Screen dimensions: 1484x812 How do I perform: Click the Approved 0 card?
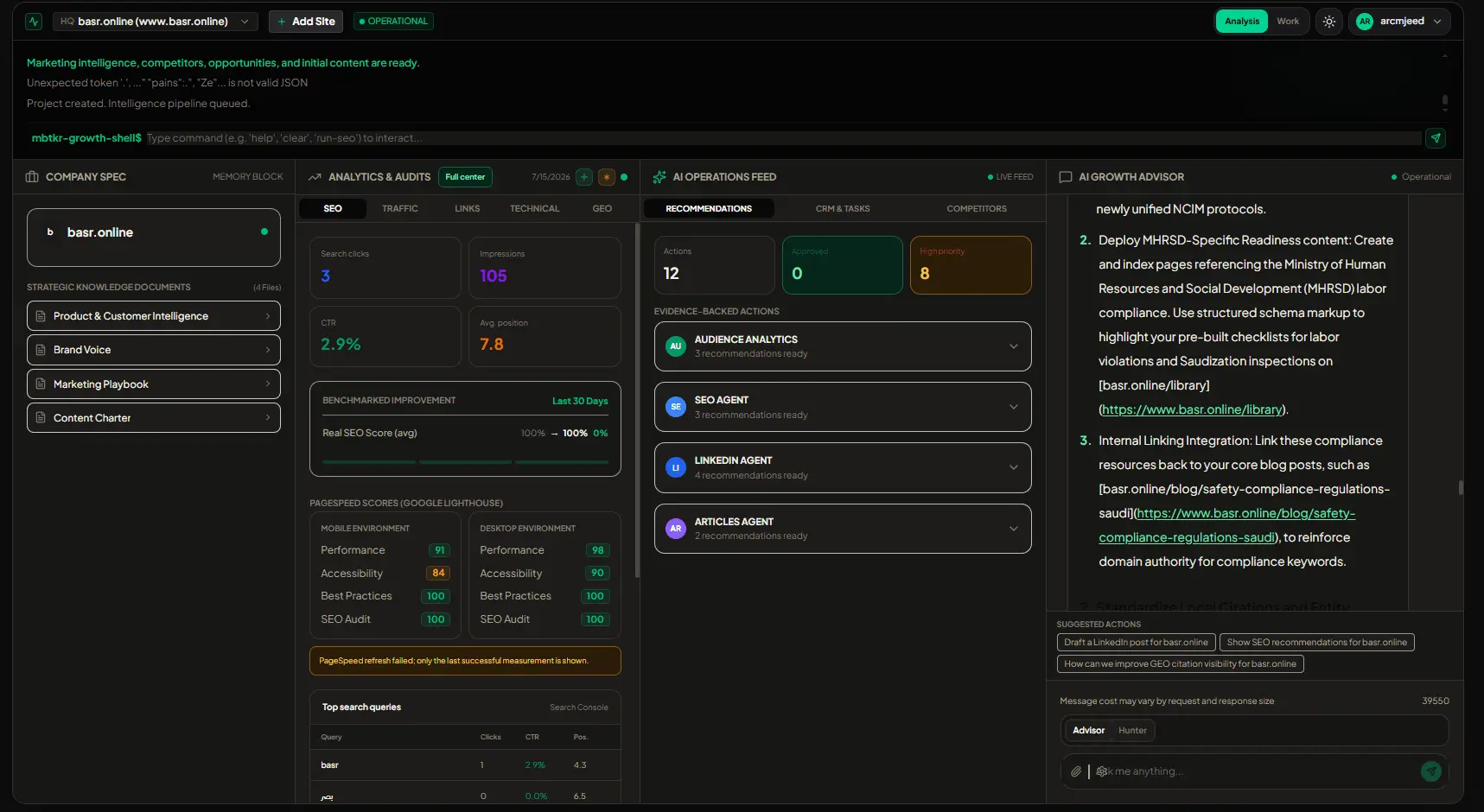pos(843,265)
